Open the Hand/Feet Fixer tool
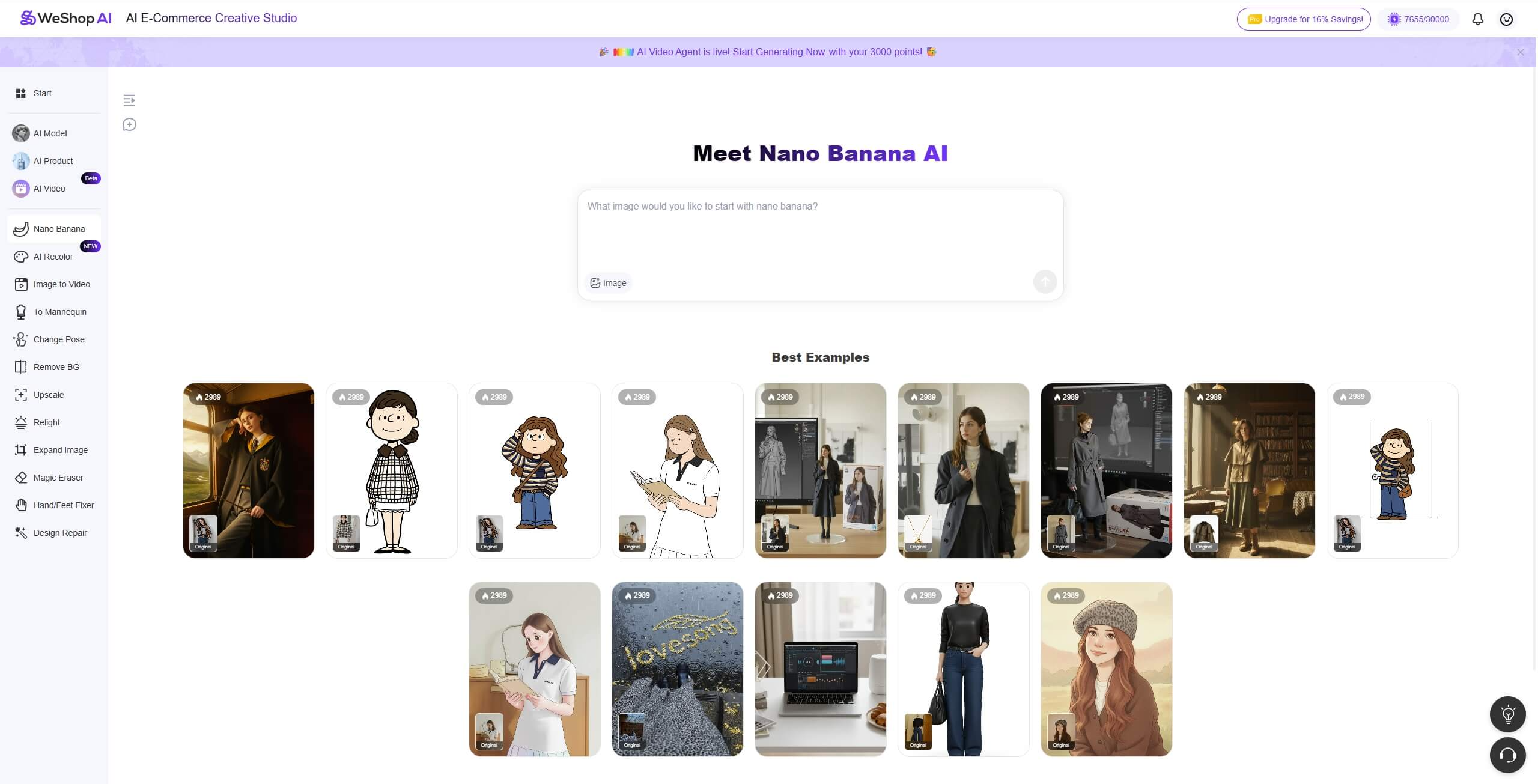 pyautogui.click(x=63, y=505)
